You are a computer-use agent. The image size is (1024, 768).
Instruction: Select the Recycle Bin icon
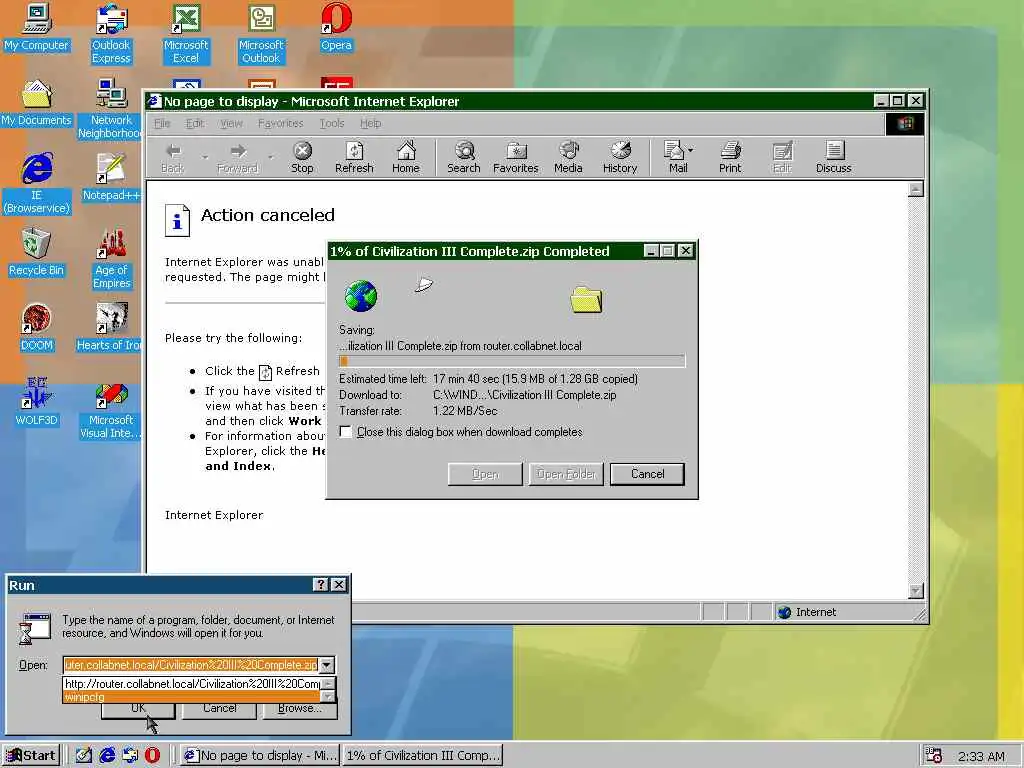(36, 252)
